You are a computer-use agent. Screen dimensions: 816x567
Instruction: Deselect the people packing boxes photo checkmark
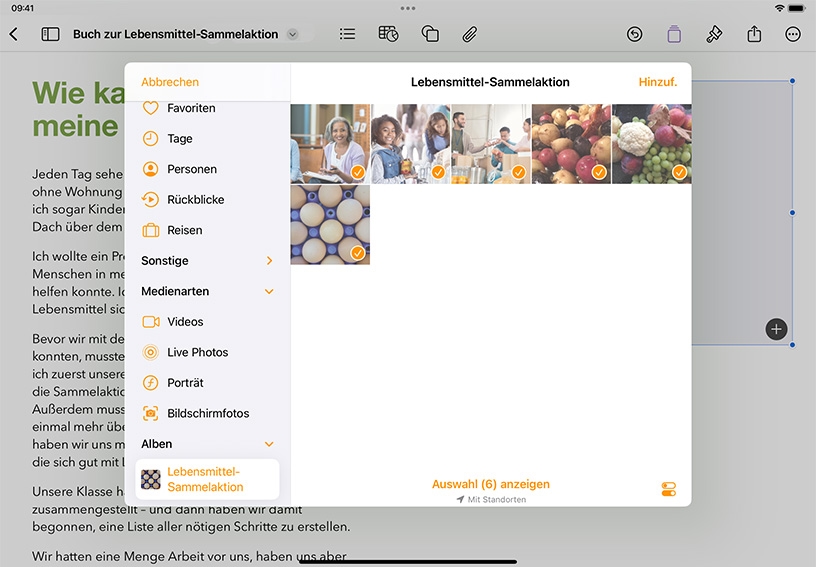click(518, 172)
